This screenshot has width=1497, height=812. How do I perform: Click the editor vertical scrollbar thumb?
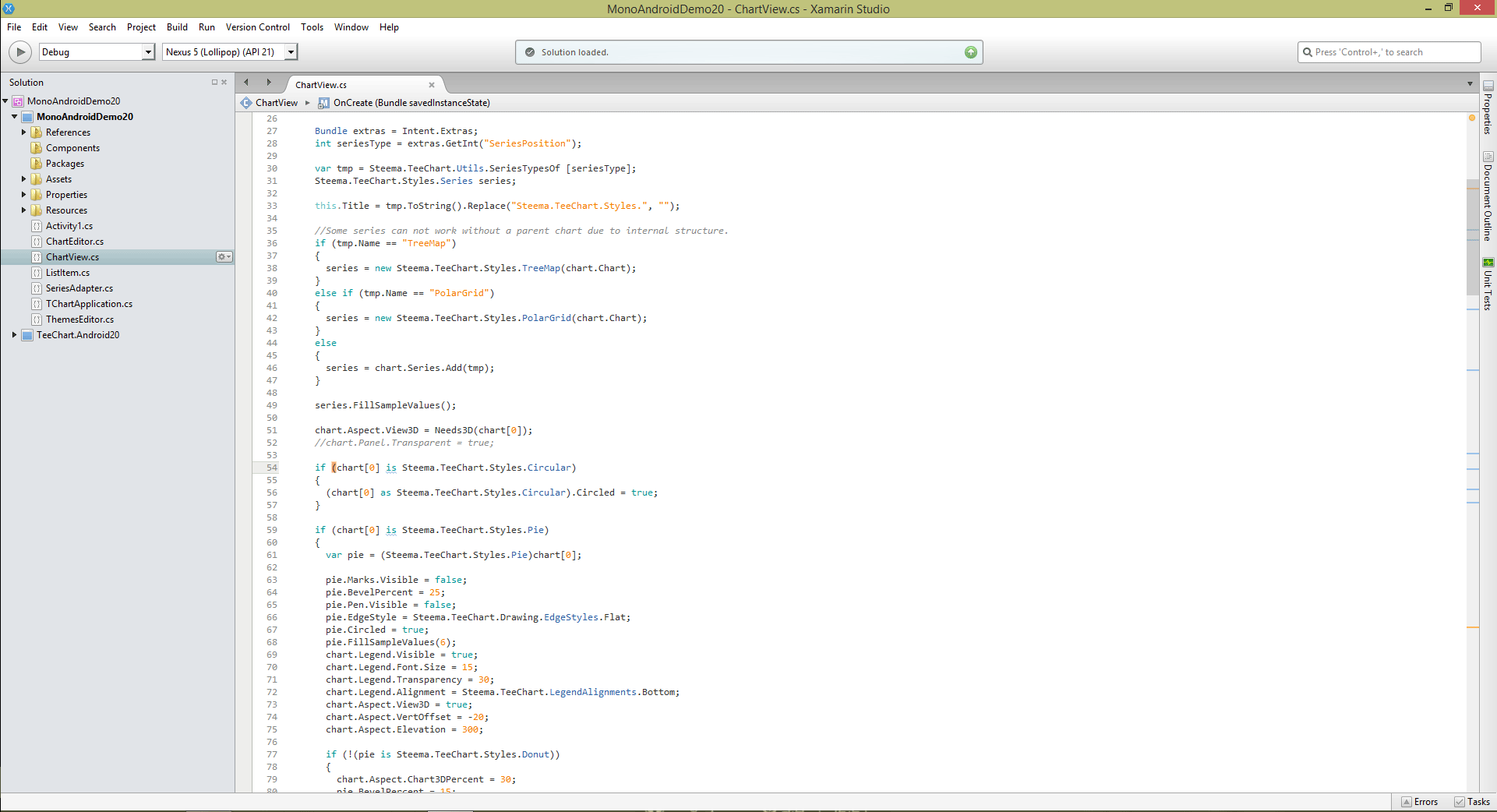1472,237
